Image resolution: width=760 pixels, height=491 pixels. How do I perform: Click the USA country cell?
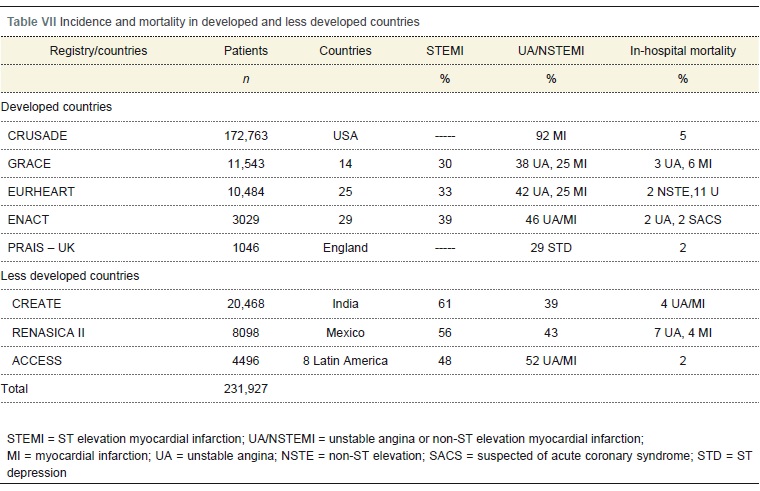click(345, 134)
